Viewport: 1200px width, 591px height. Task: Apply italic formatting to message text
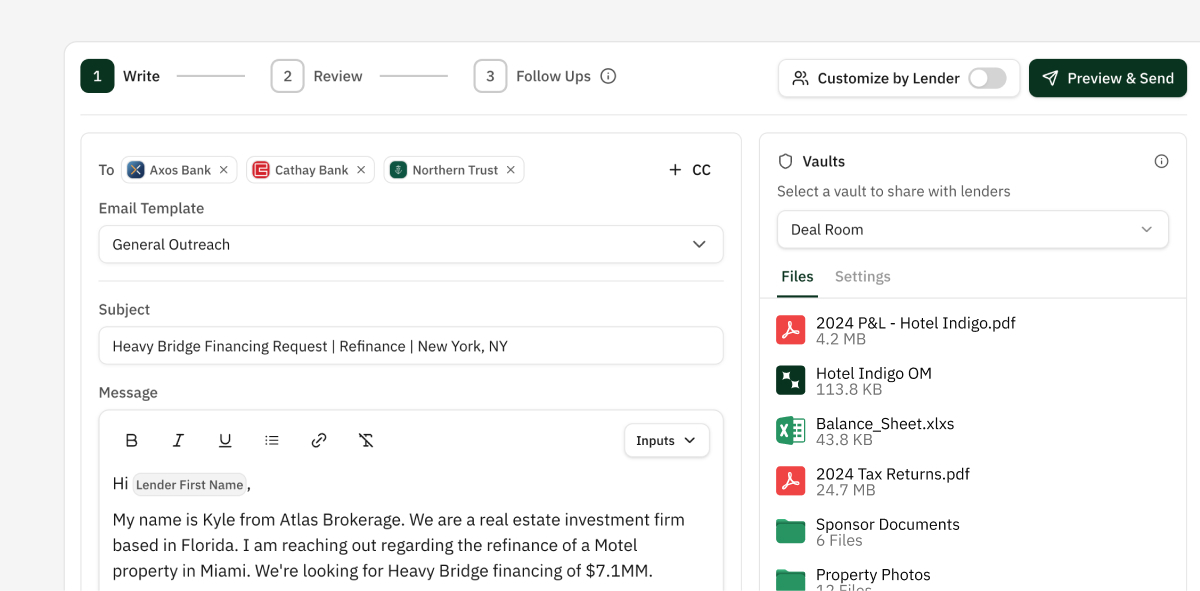(x=178, y=440)
